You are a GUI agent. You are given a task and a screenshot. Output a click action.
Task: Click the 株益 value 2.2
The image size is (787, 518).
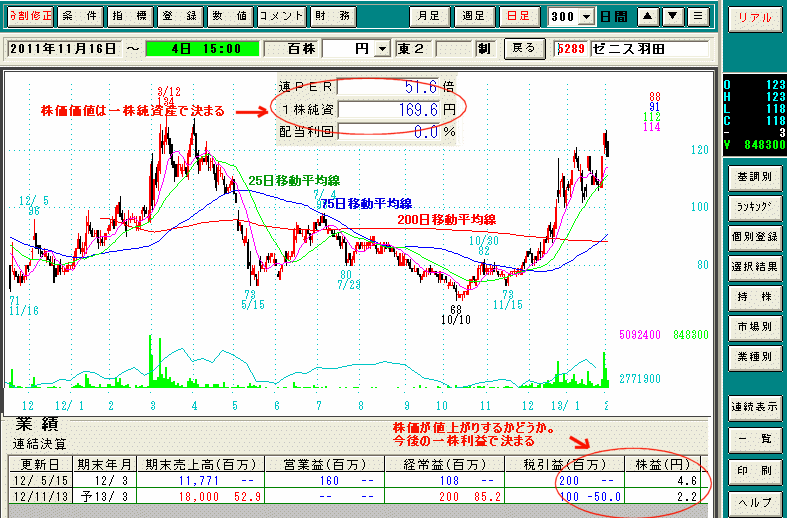pyautogui.click(x=687, y=497)
